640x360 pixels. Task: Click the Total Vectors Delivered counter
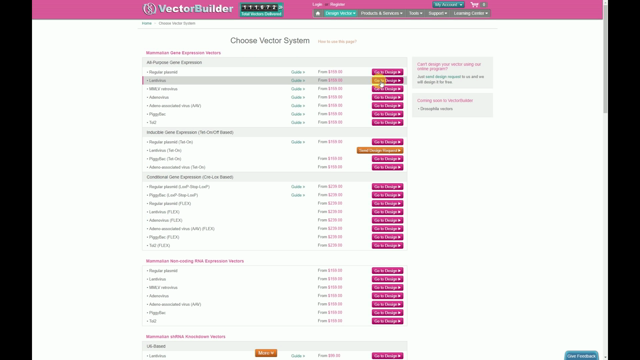(x=261, y=10)
